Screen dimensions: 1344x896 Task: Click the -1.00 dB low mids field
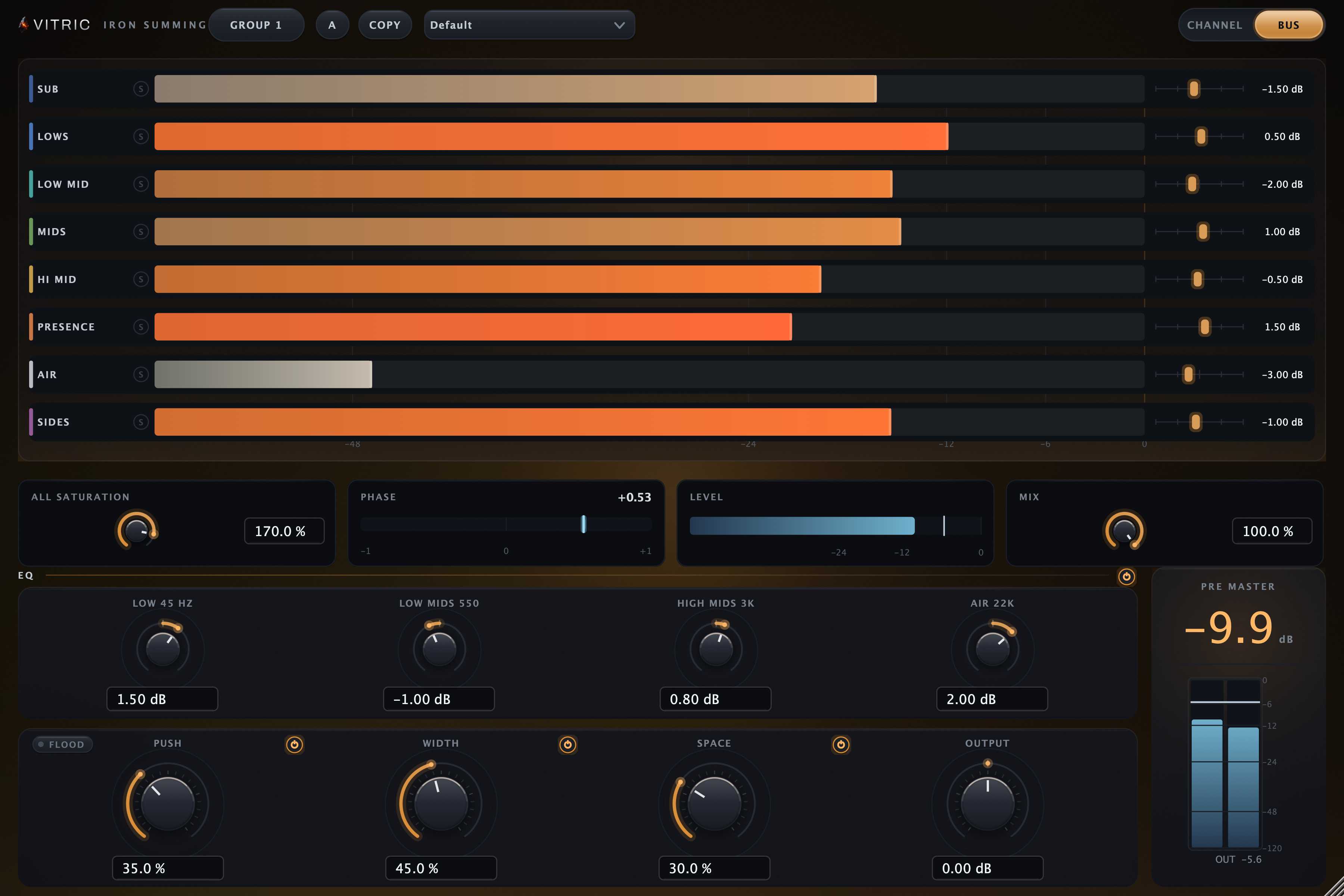(439, 699)
